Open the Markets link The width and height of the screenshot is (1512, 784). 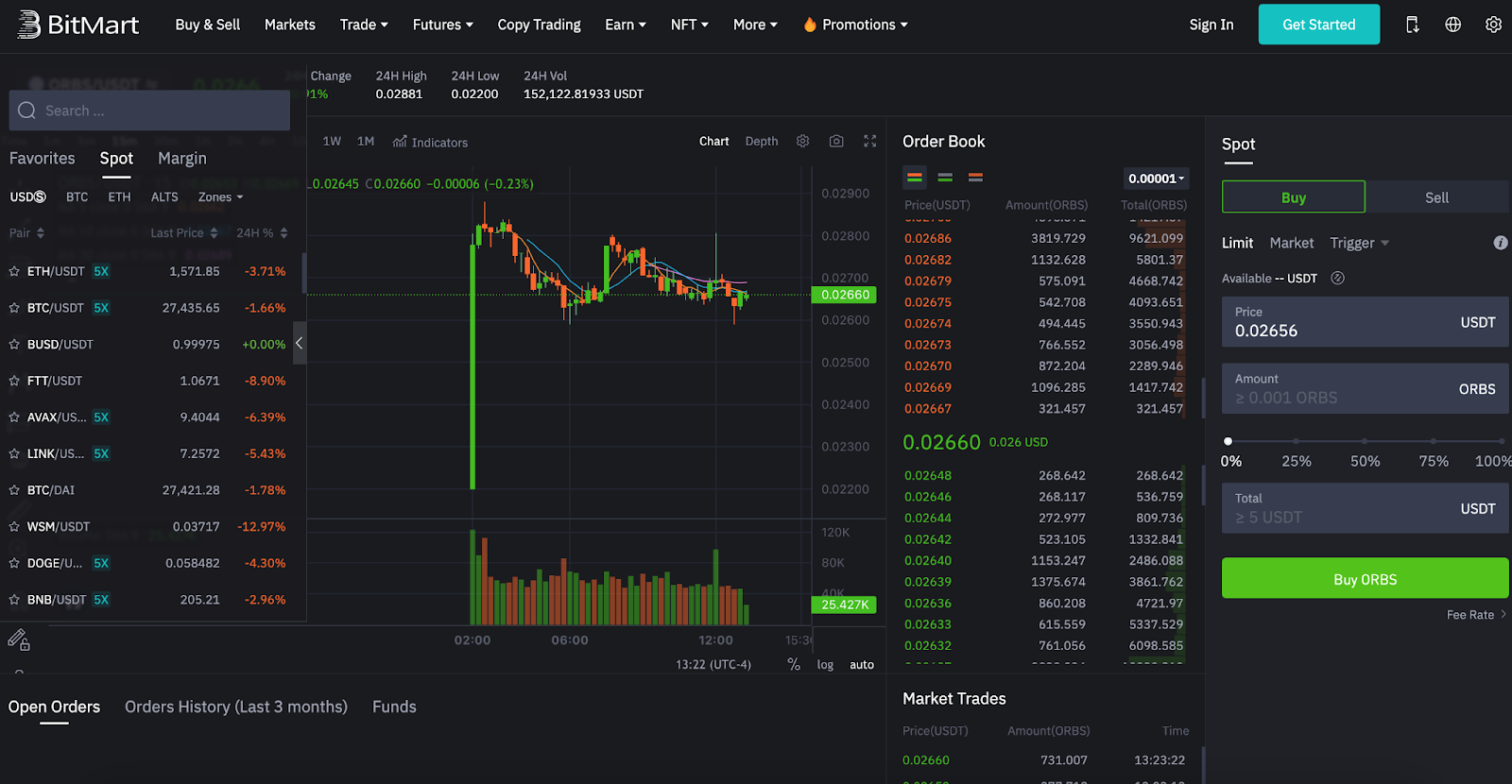tap(290, 25)
